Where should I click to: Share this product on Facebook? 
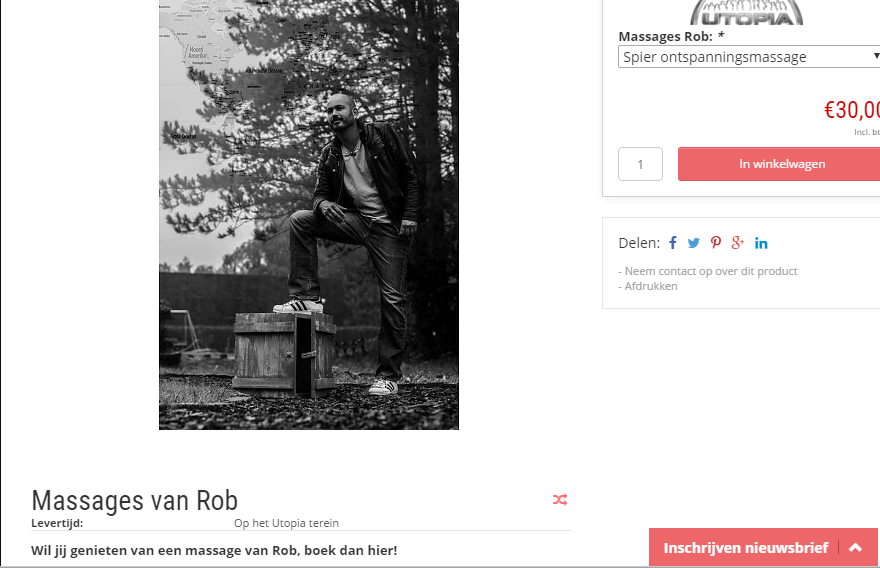pyautogui.click(x=672, y=242)
